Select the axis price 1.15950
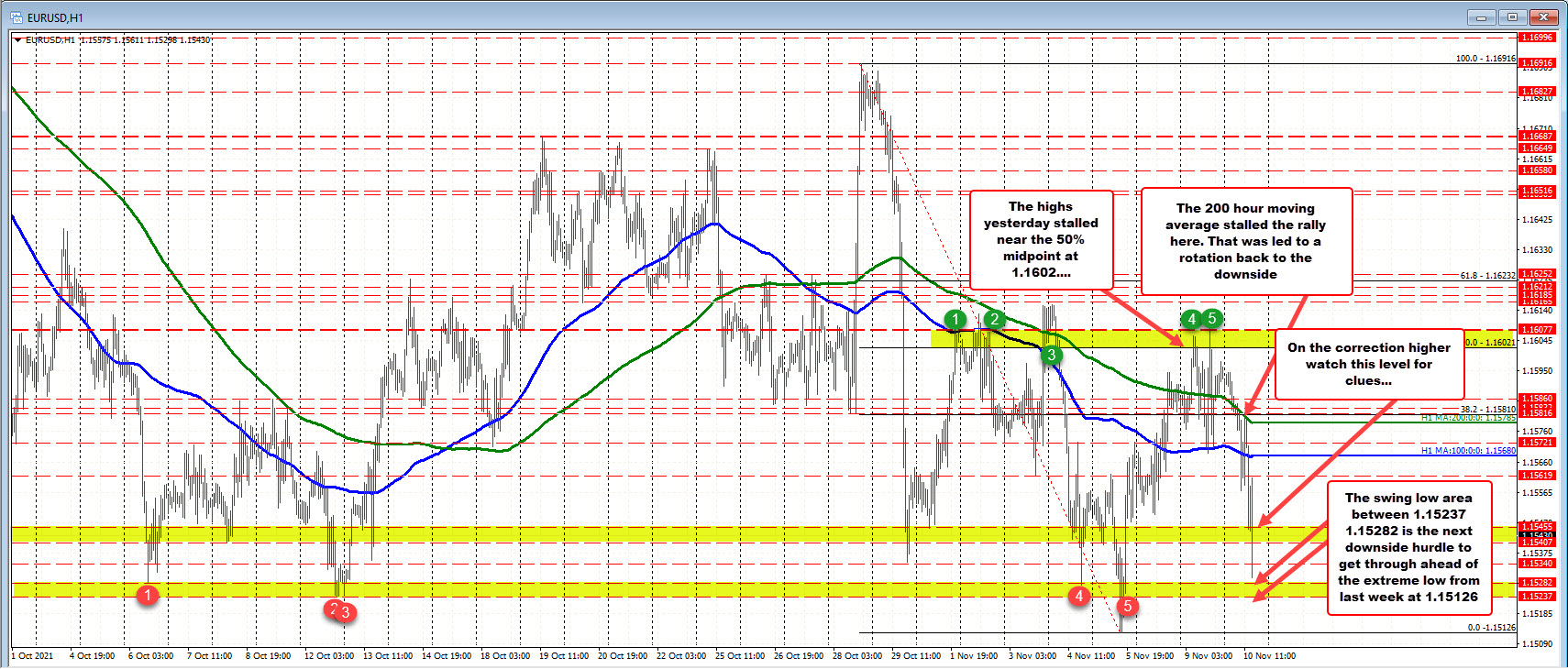The width and height of the screenshot is (1568, 669). coord(1537,371)
